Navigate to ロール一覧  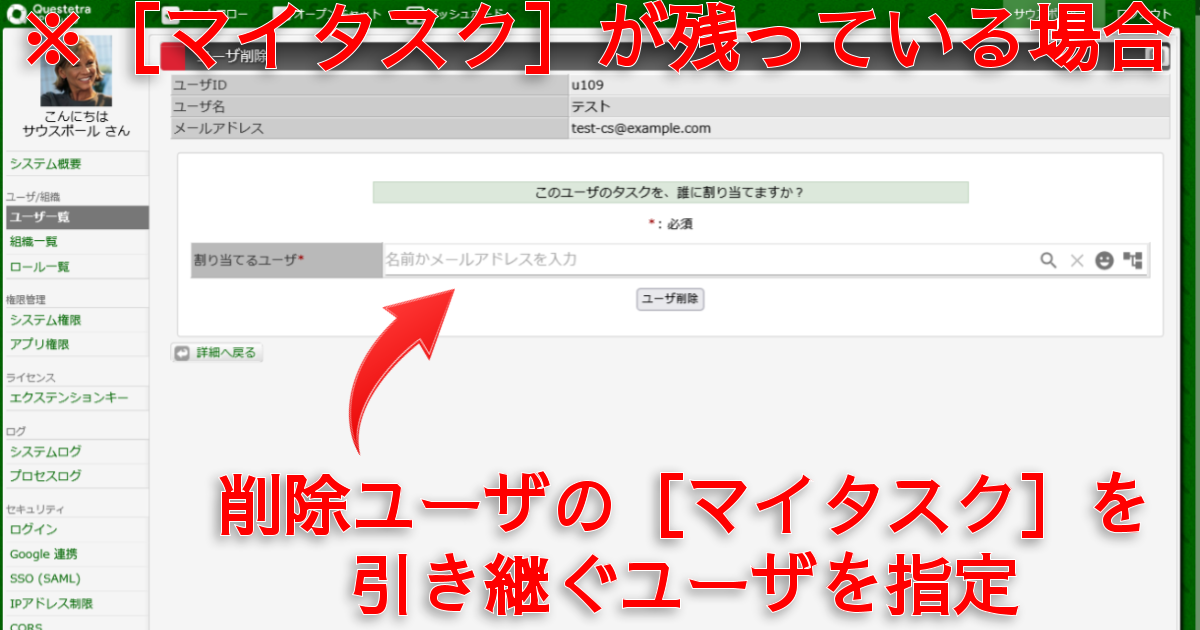(x=40, y=267)
